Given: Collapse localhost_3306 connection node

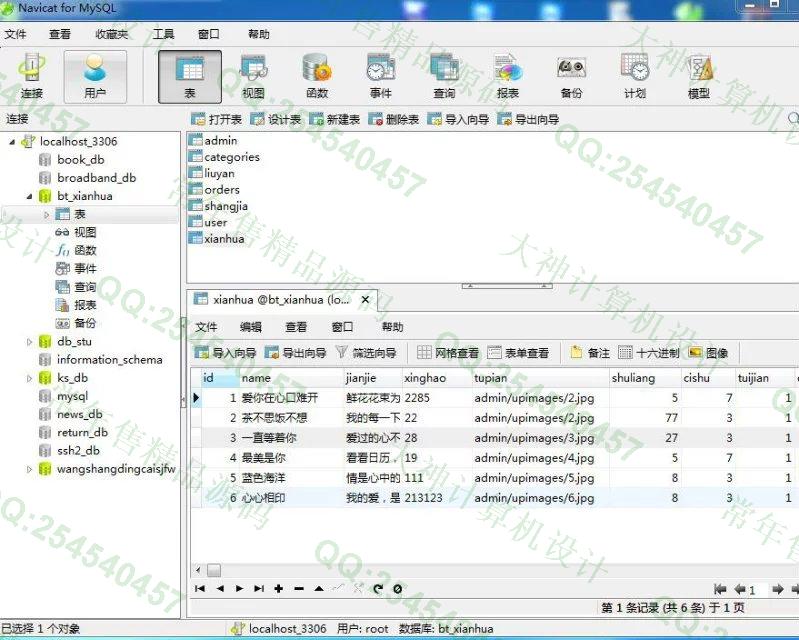Looking at the screenshot, I should click(x=12, y=142).
